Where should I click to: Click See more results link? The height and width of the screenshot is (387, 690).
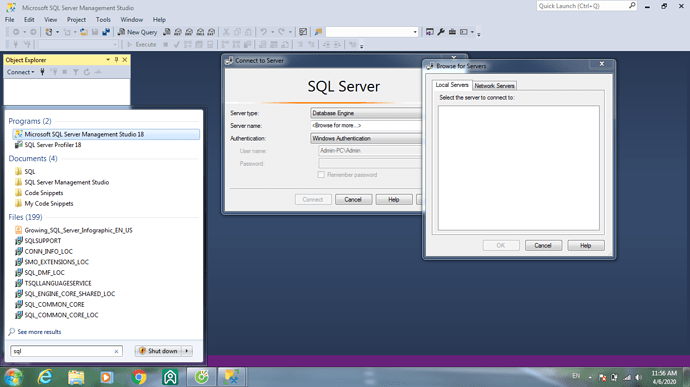[39, 332]
